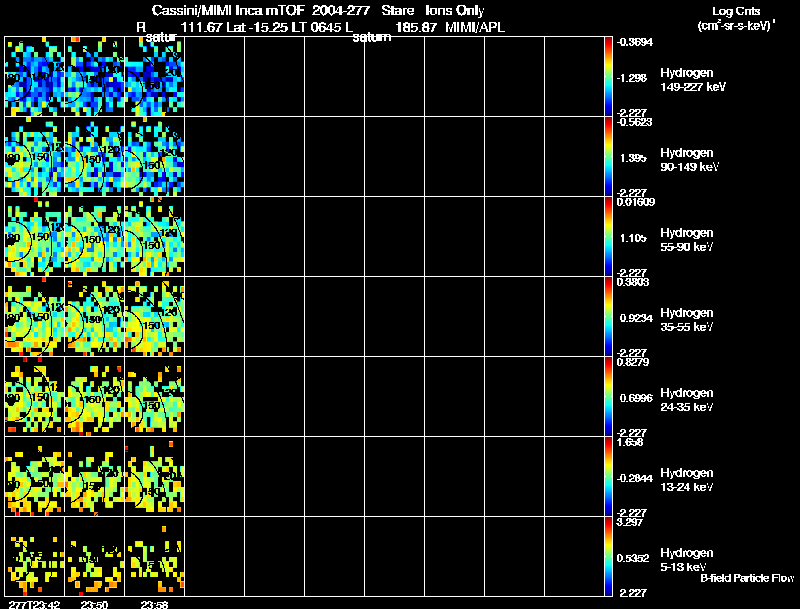Click the color bar for Hydrogen 55-90 keV
The height and width of the screenshot is (609, 800).
click(x=608, y=237)
